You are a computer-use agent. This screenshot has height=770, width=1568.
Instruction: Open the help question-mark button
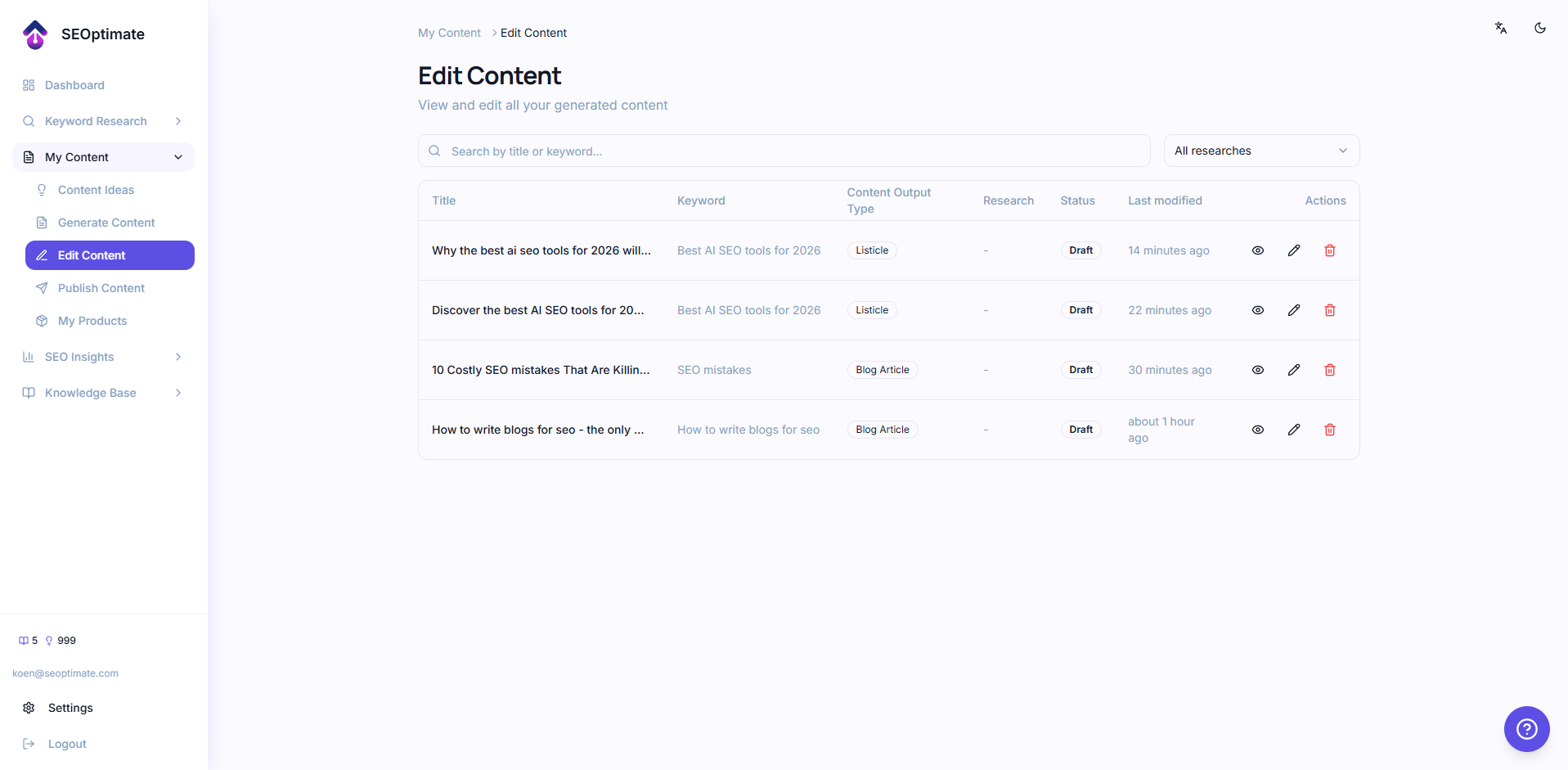1525,728
